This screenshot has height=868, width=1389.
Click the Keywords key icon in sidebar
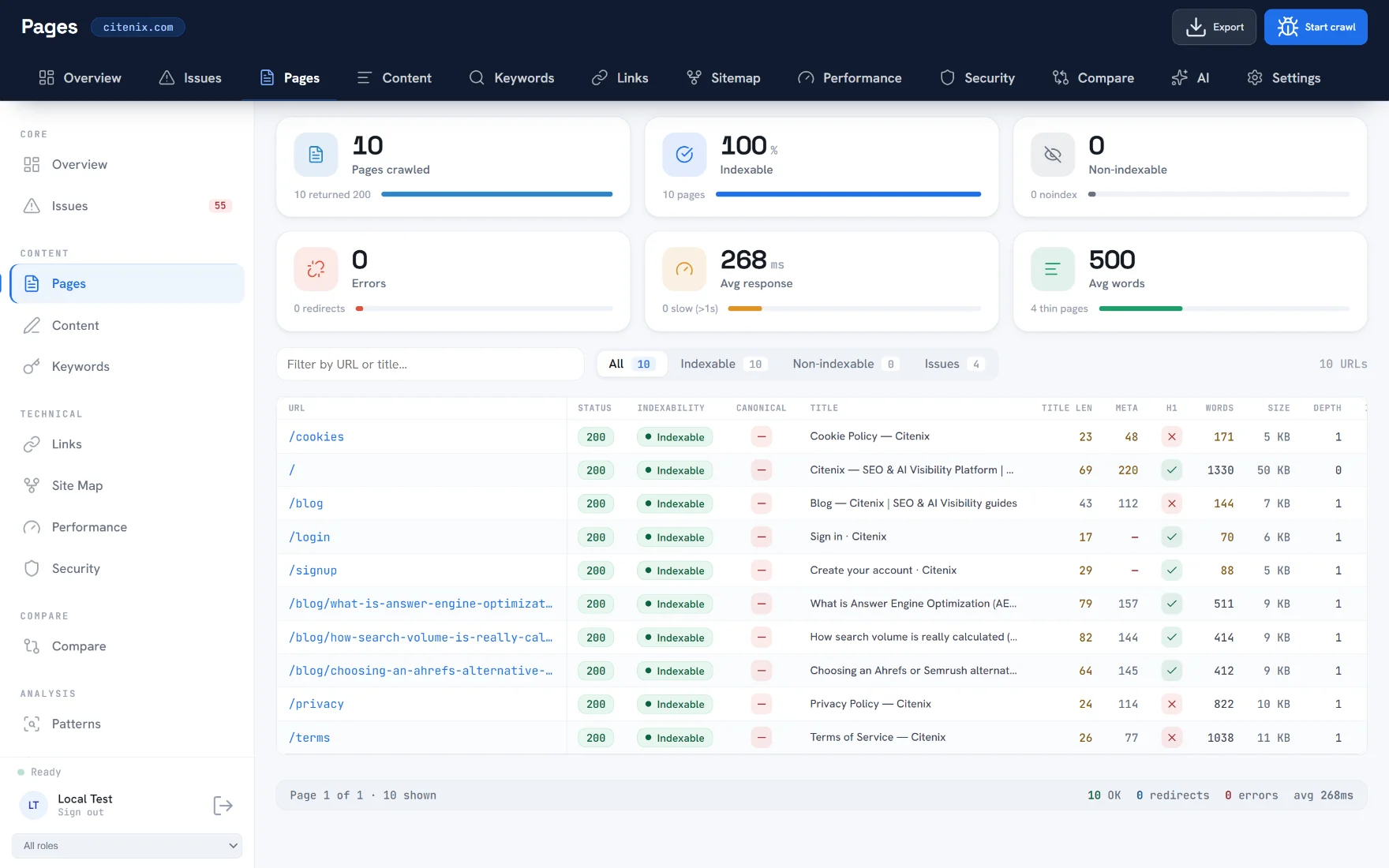[x=32, y=366]
